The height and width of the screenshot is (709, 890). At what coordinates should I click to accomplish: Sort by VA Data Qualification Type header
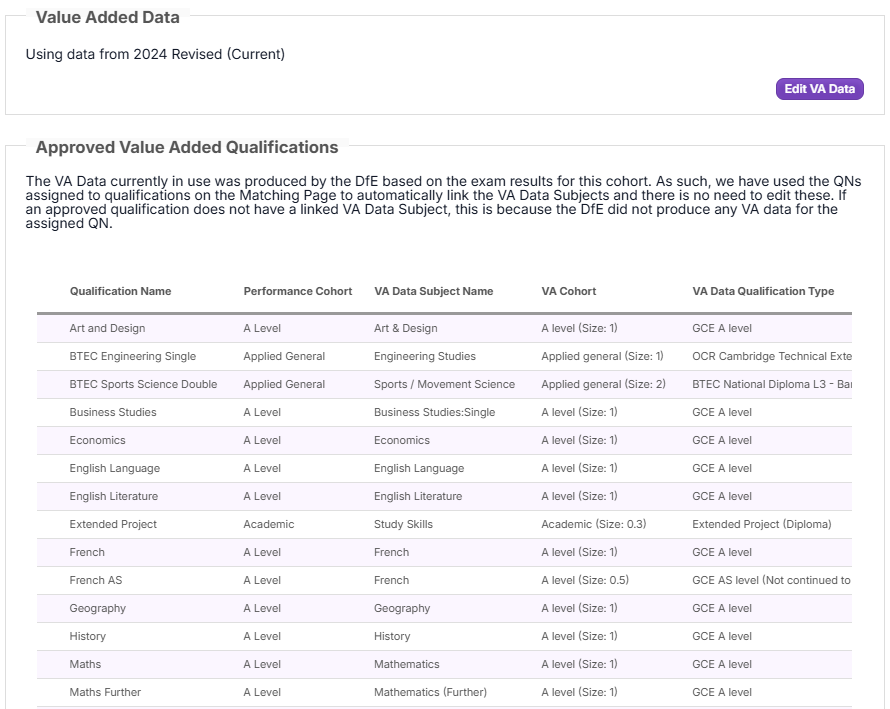pos(763,291)
